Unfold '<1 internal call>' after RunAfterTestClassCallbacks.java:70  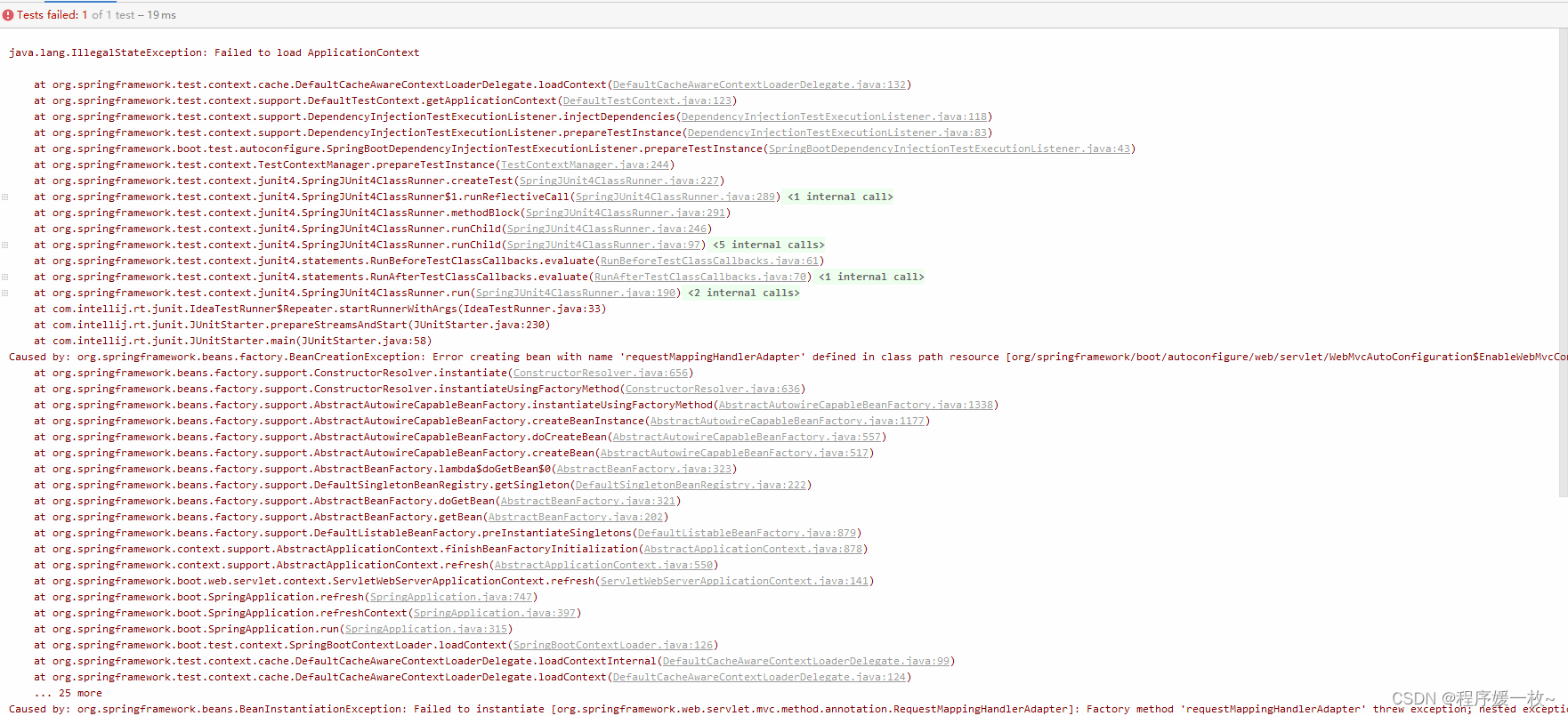871,277
